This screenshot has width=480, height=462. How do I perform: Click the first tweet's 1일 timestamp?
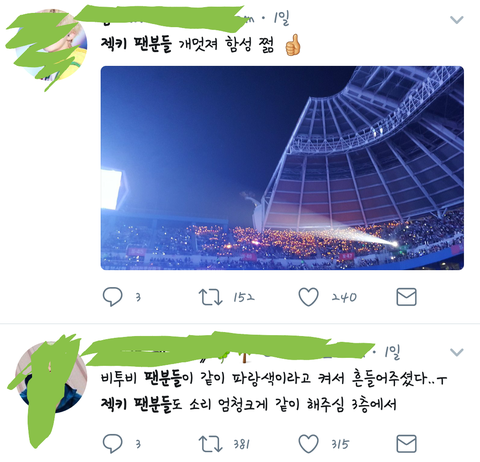tap(280, 18)
